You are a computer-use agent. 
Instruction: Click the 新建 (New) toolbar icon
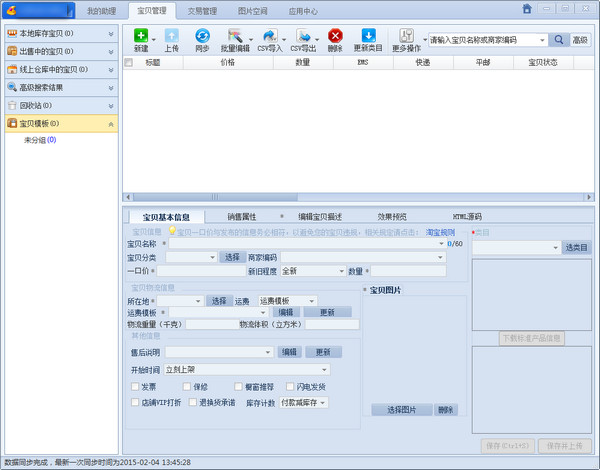(139, 37)
